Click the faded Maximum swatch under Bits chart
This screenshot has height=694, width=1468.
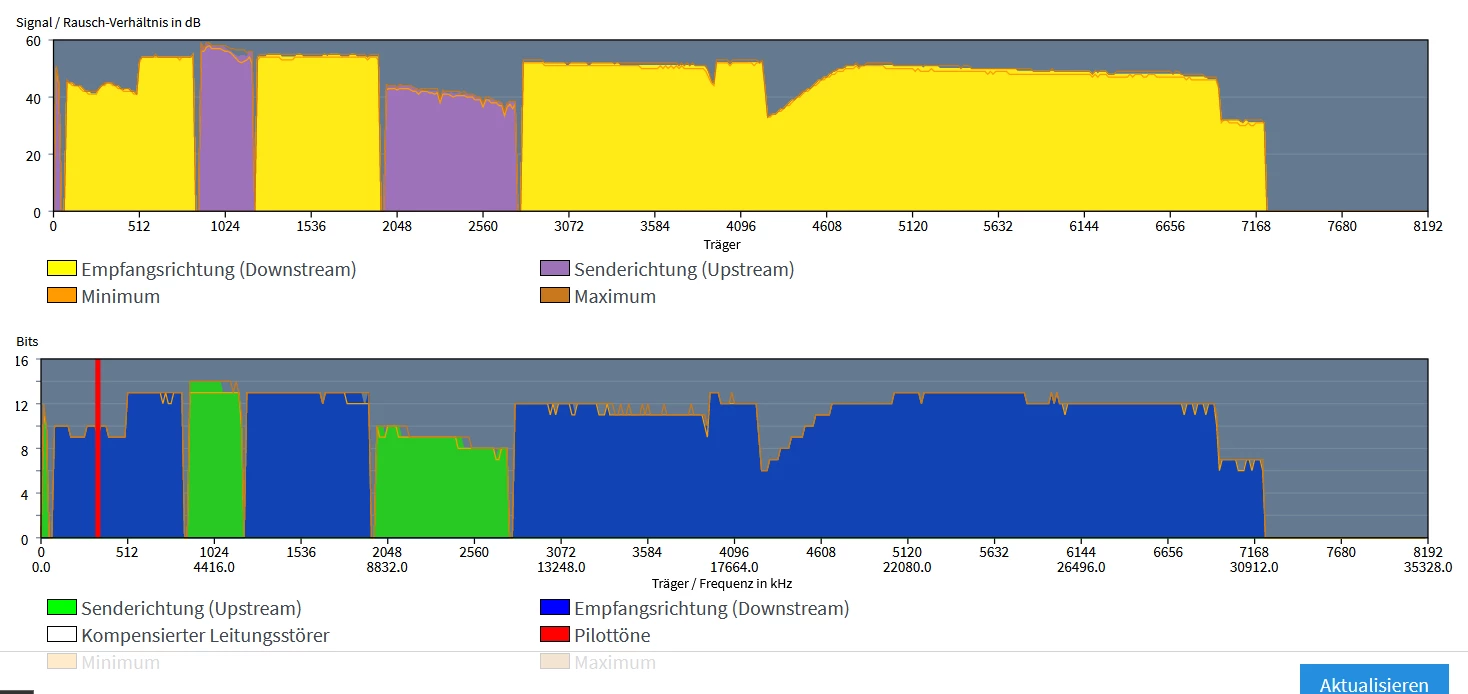coord(554,661)
